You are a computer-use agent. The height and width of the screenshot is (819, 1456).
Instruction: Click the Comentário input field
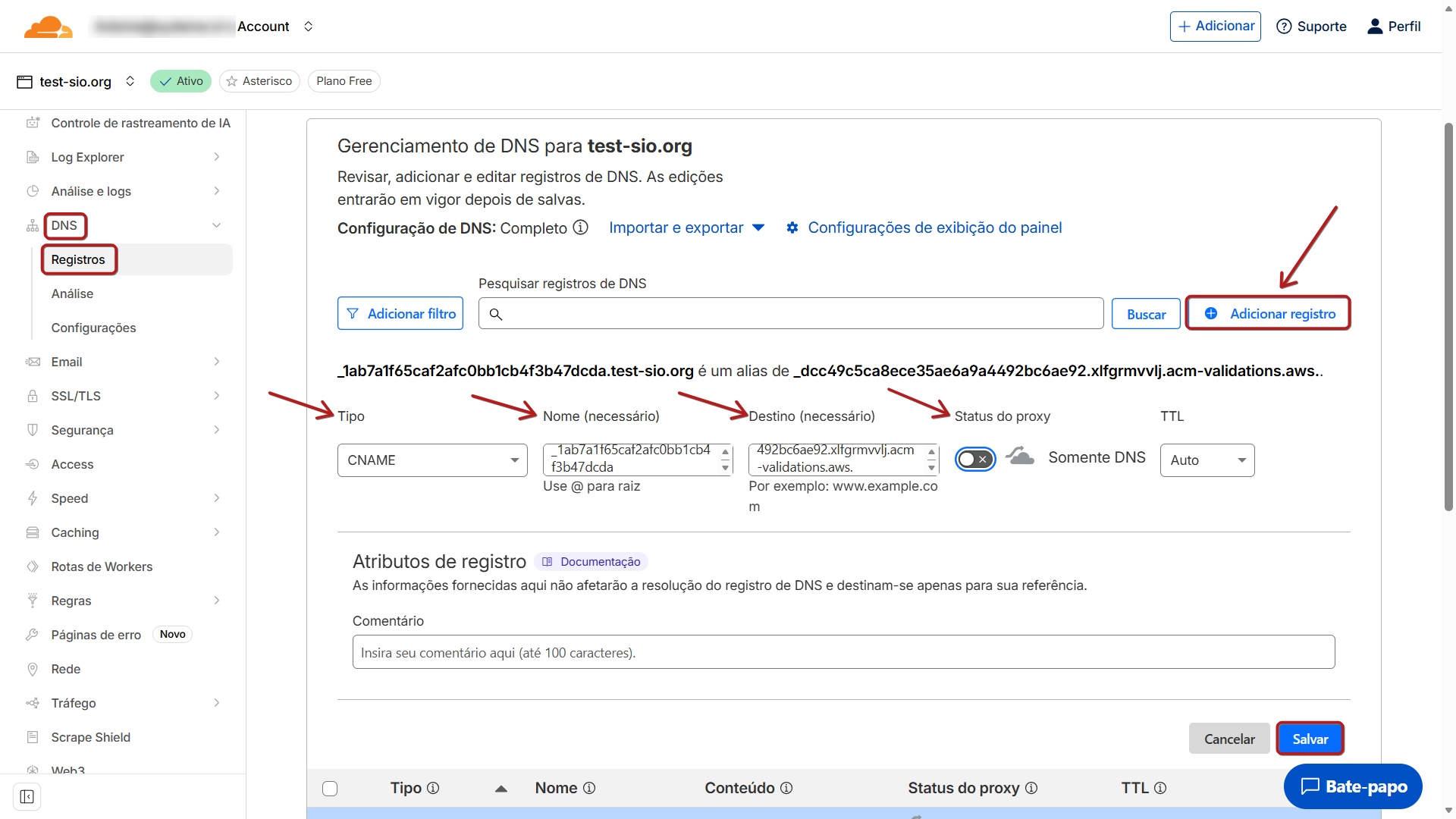pyautogui.click(x=843, y=652)
